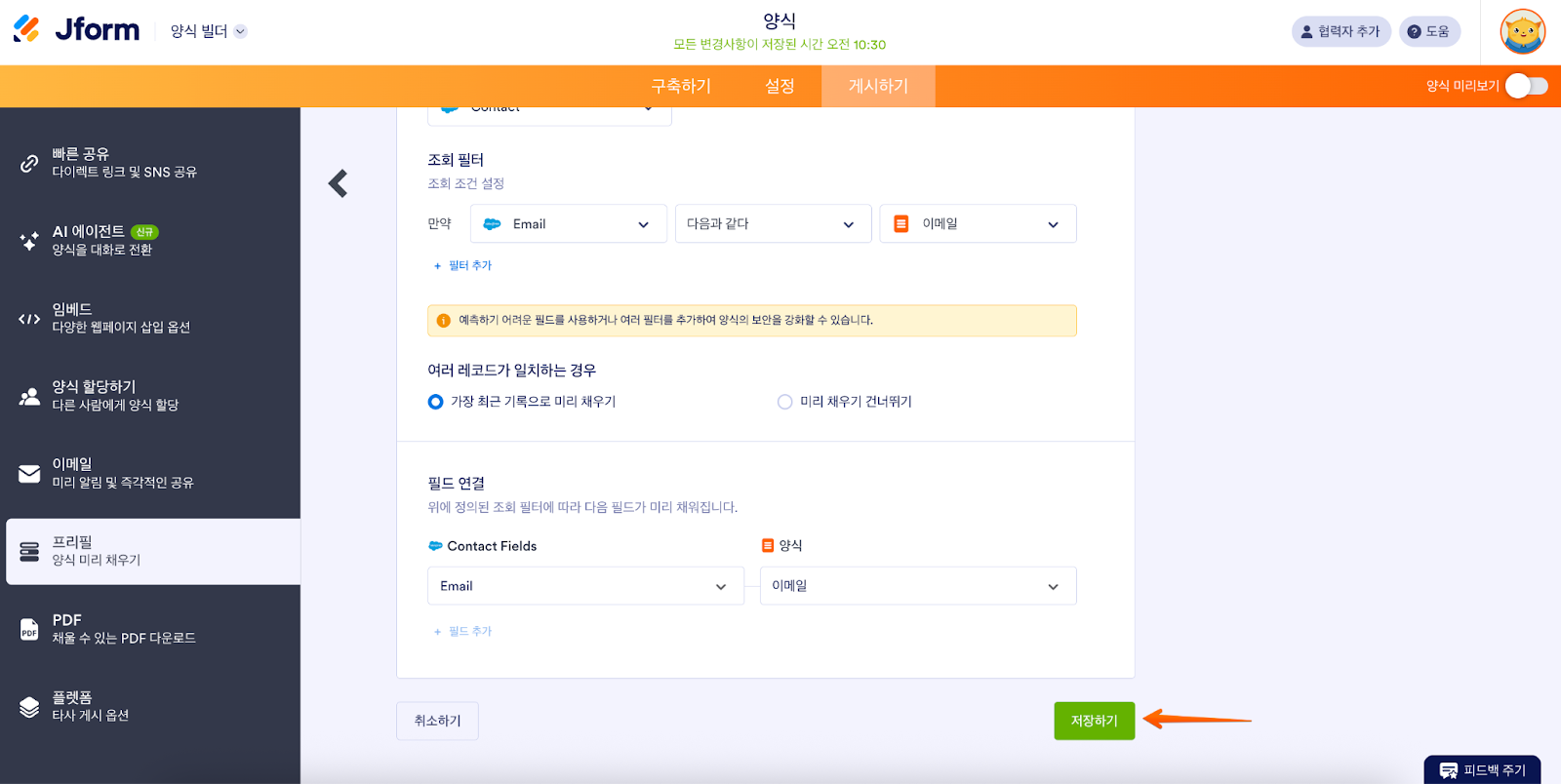Click the back arrow chevron
Viewport: 1561px width, 784px height.
pyautogui.click(x=338, y=183)
